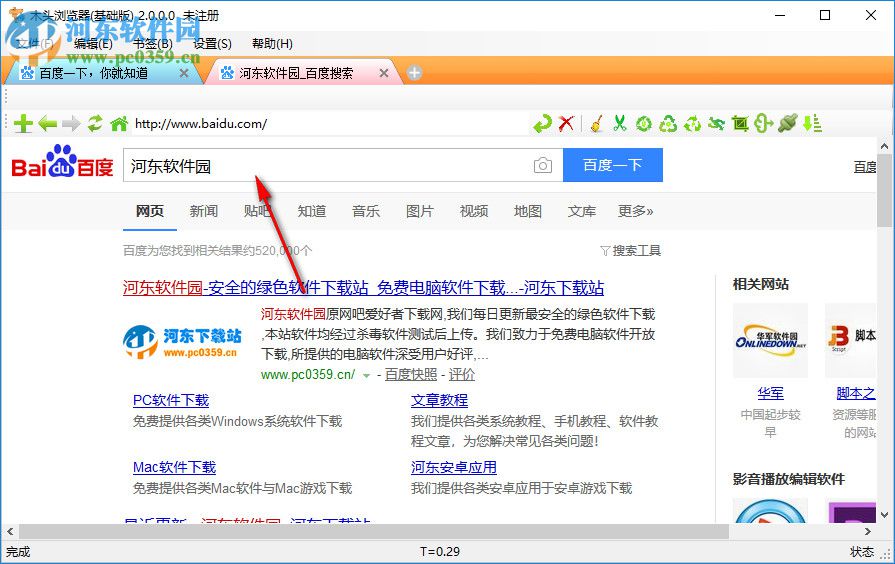The width and height of the screenshot is (895, 564).
Task: Click the horizontal scrollbar thumb
Action: point(374,531)
